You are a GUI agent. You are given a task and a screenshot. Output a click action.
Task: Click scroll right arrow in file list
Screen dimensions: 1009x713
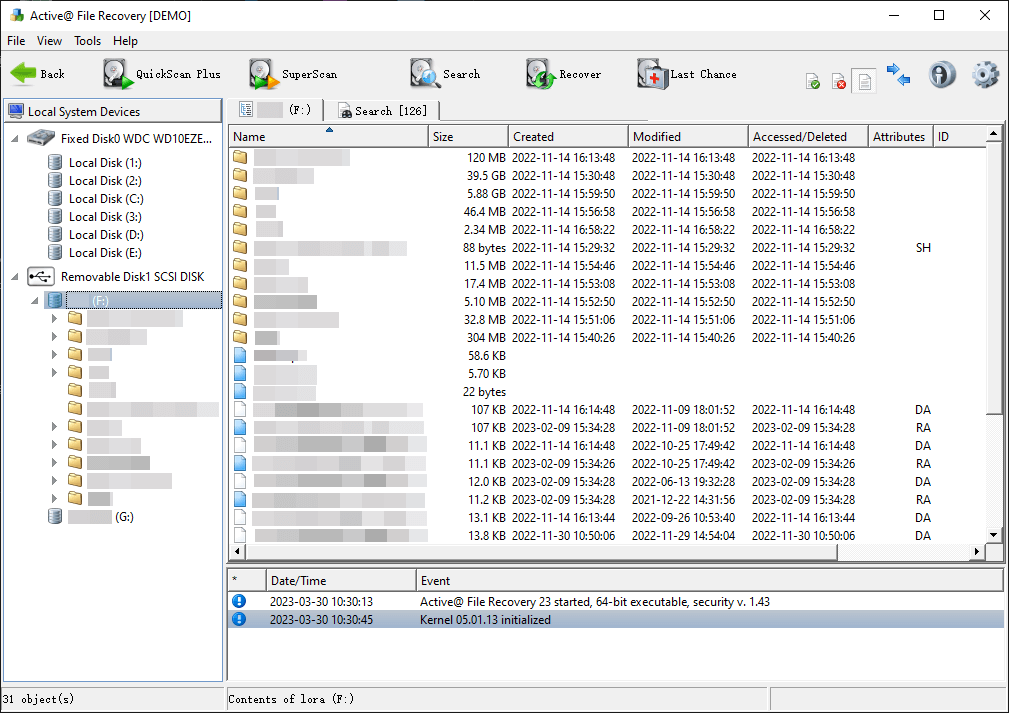point(977,551)
